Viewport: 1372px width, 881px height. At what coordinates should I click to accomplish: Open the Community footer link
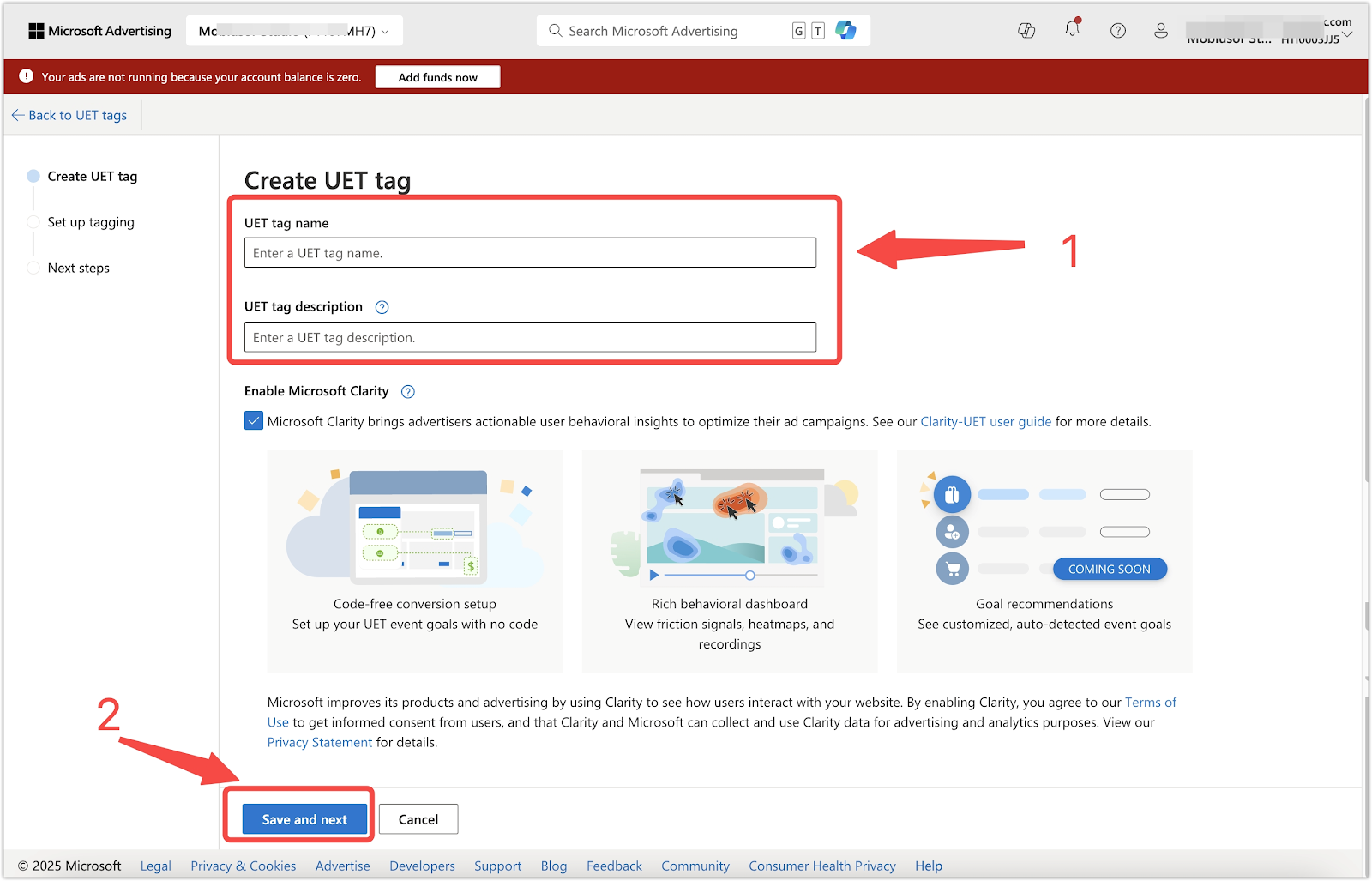[695, 866]
